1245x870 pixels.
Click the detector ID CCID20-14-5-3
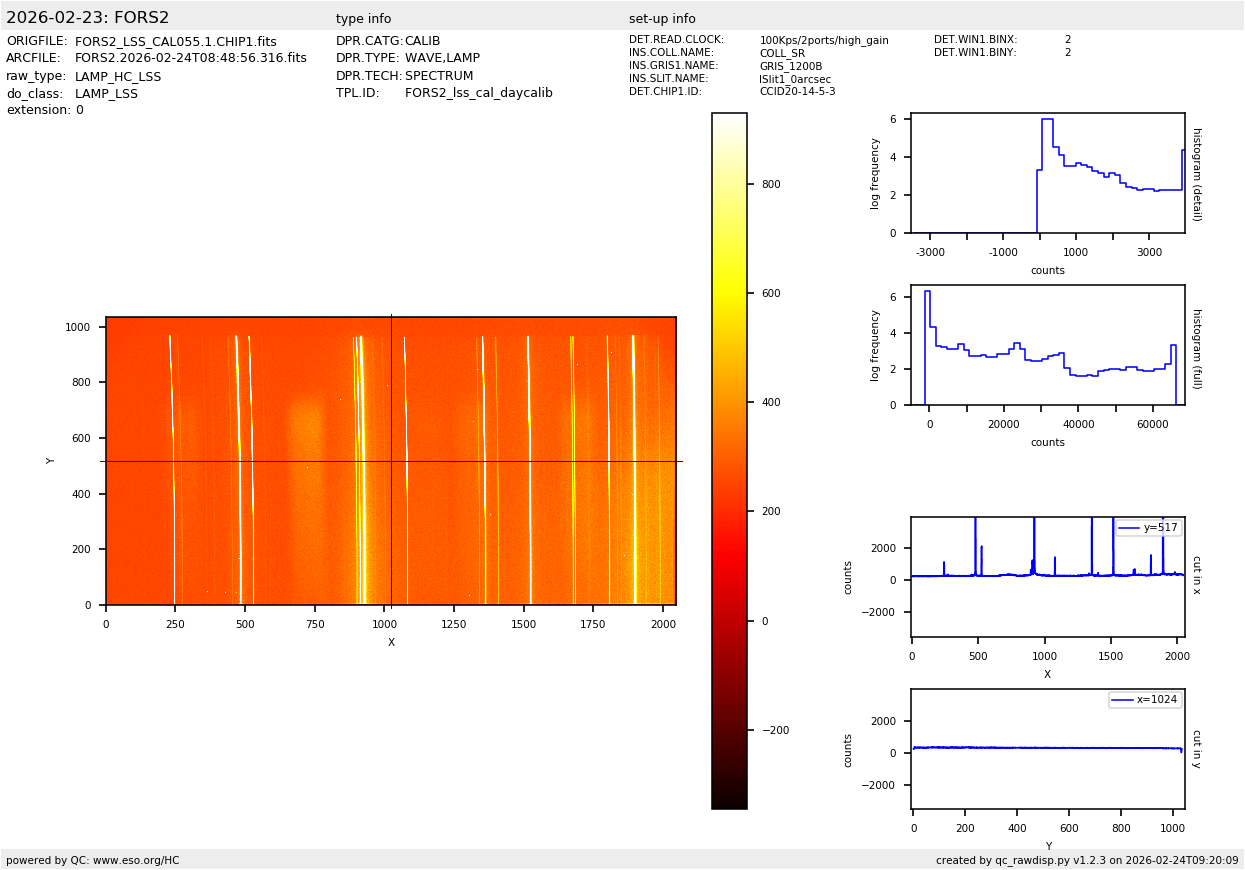pyautogui.click(x=797, y=92)
